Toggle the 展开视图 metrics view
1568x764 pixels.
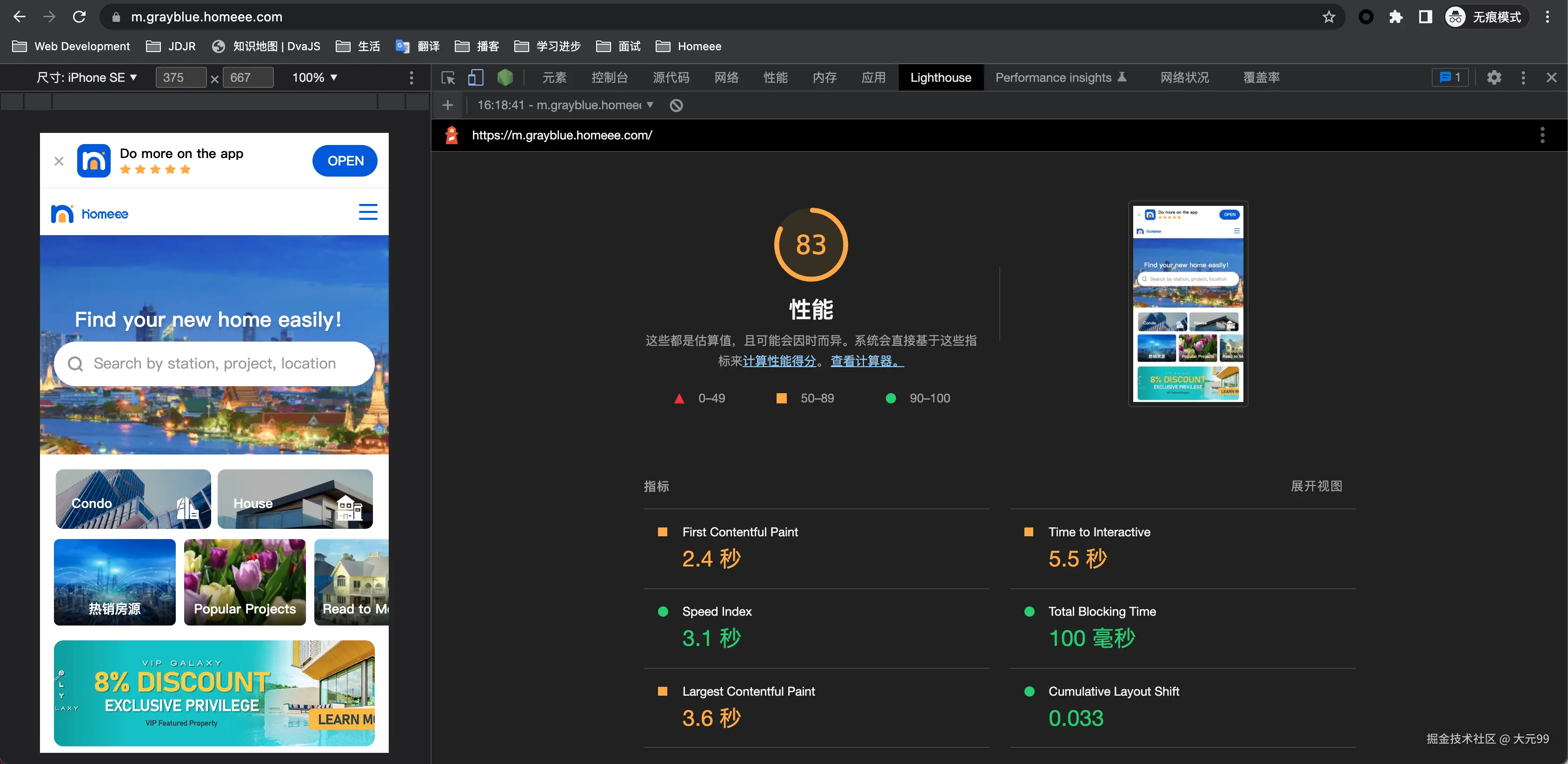tap(1316, 486)
